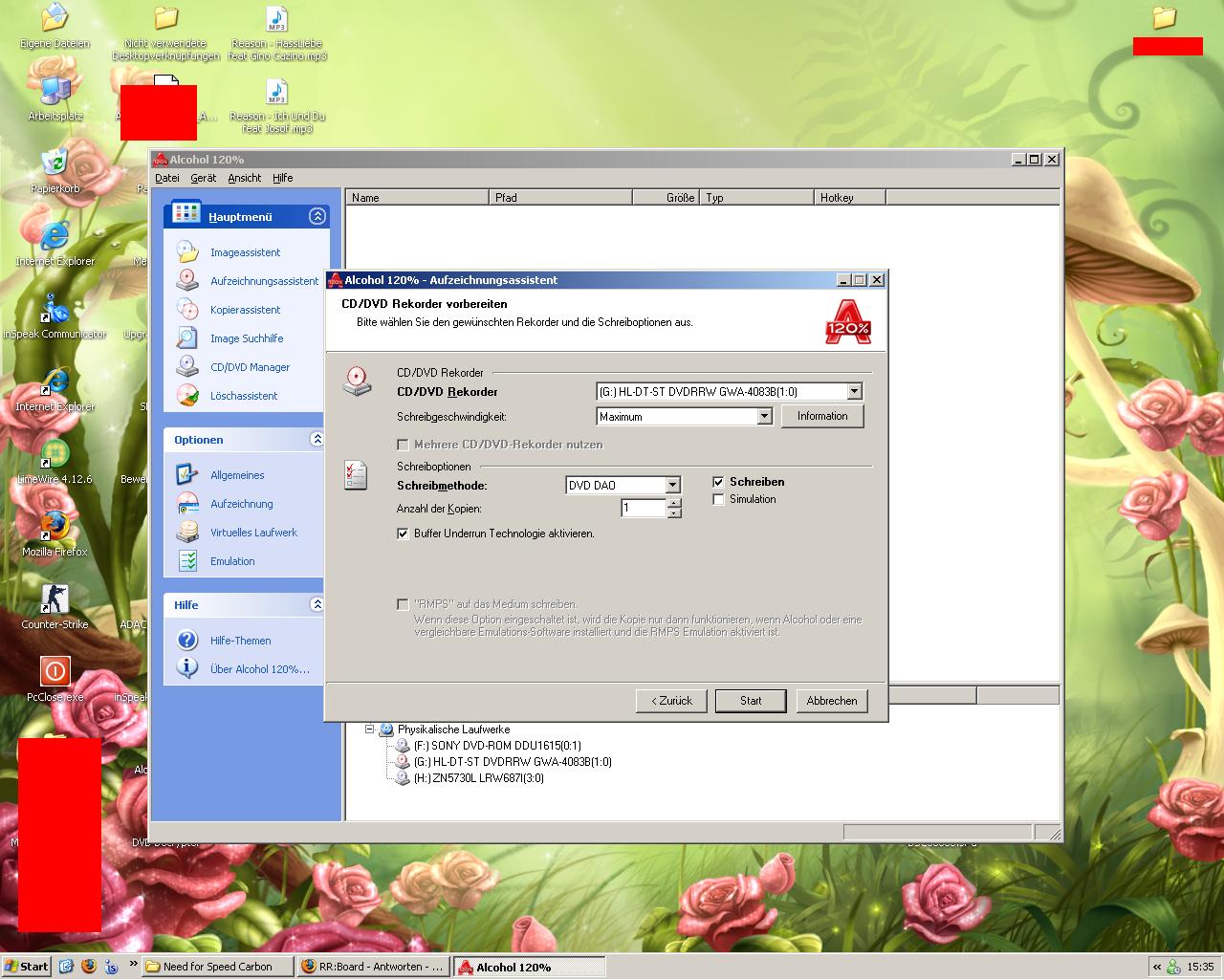Increase Anzahl der Kopien with up arrow
Viewport: 1224px width, 980px height.
click(674, 503)
